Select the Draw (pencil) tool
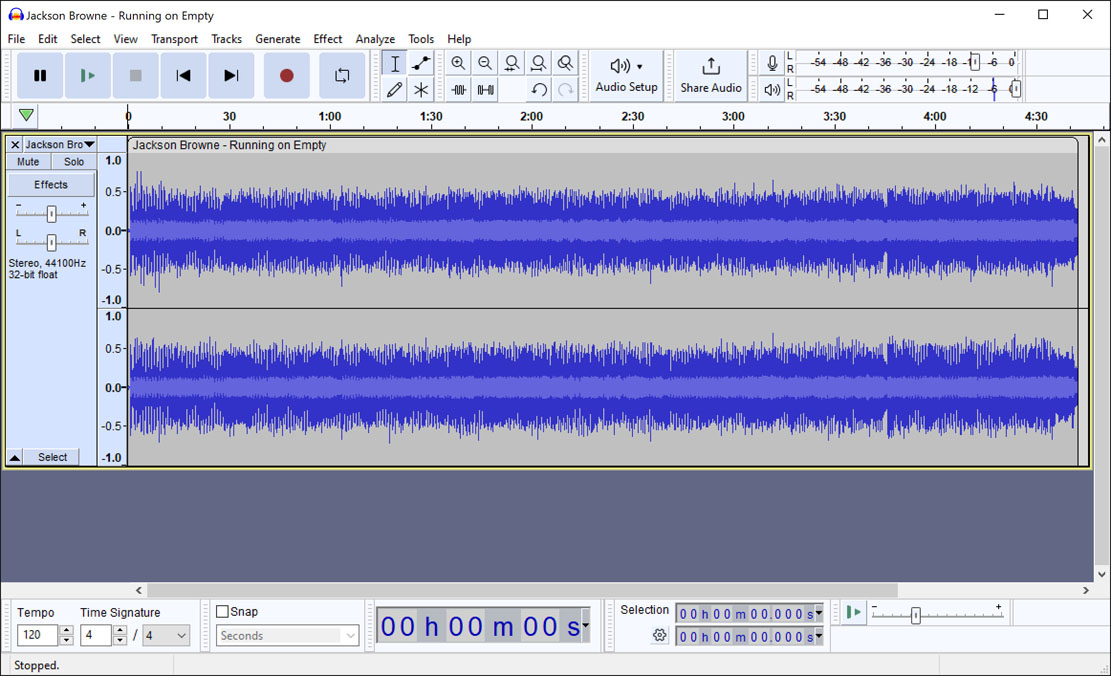Image resolution: width=1111 pixels, height=676 pixels. click(x=395, y=89)
